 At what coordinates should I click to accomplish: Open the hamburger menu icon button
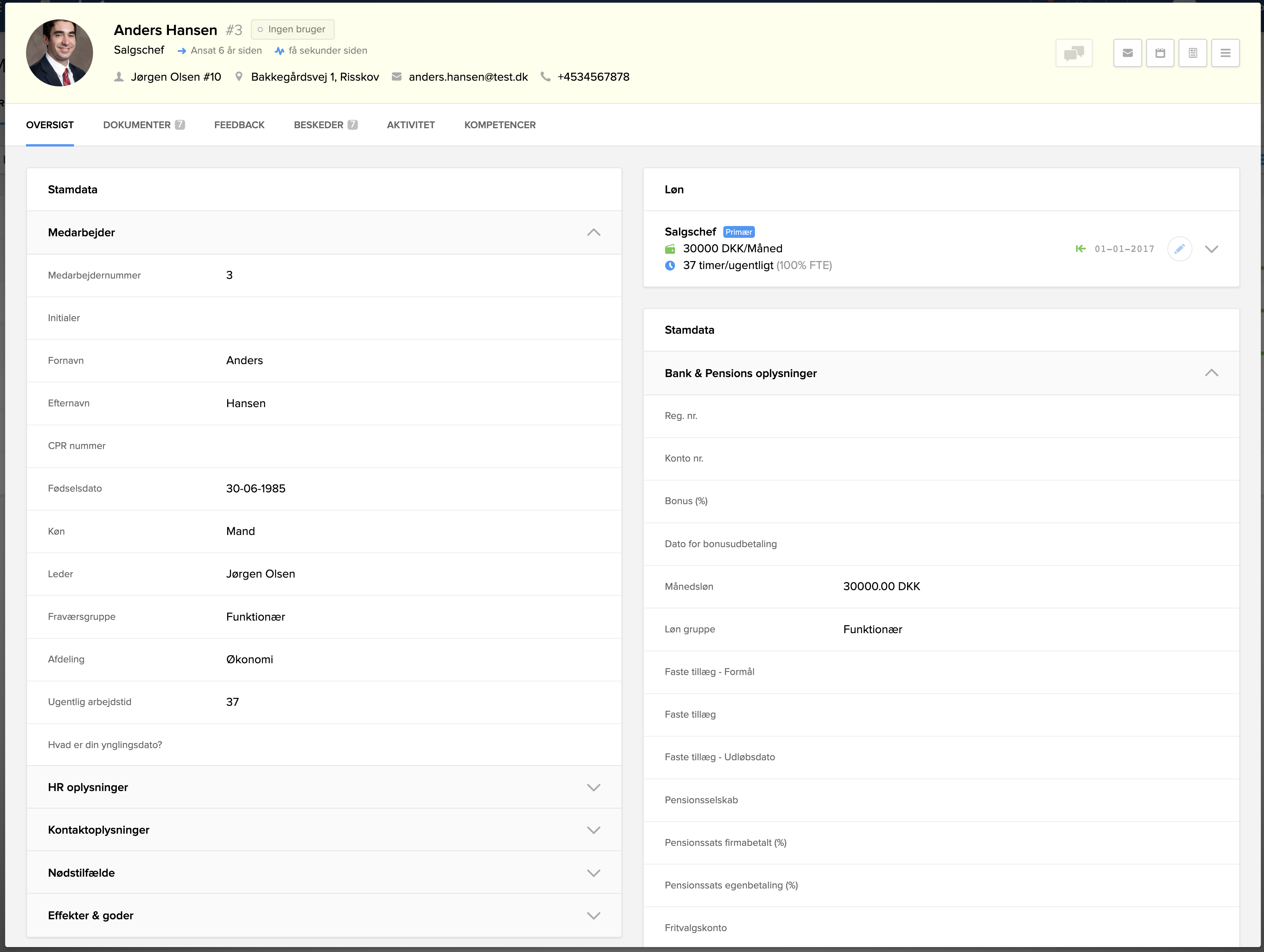pos(1225,53)
